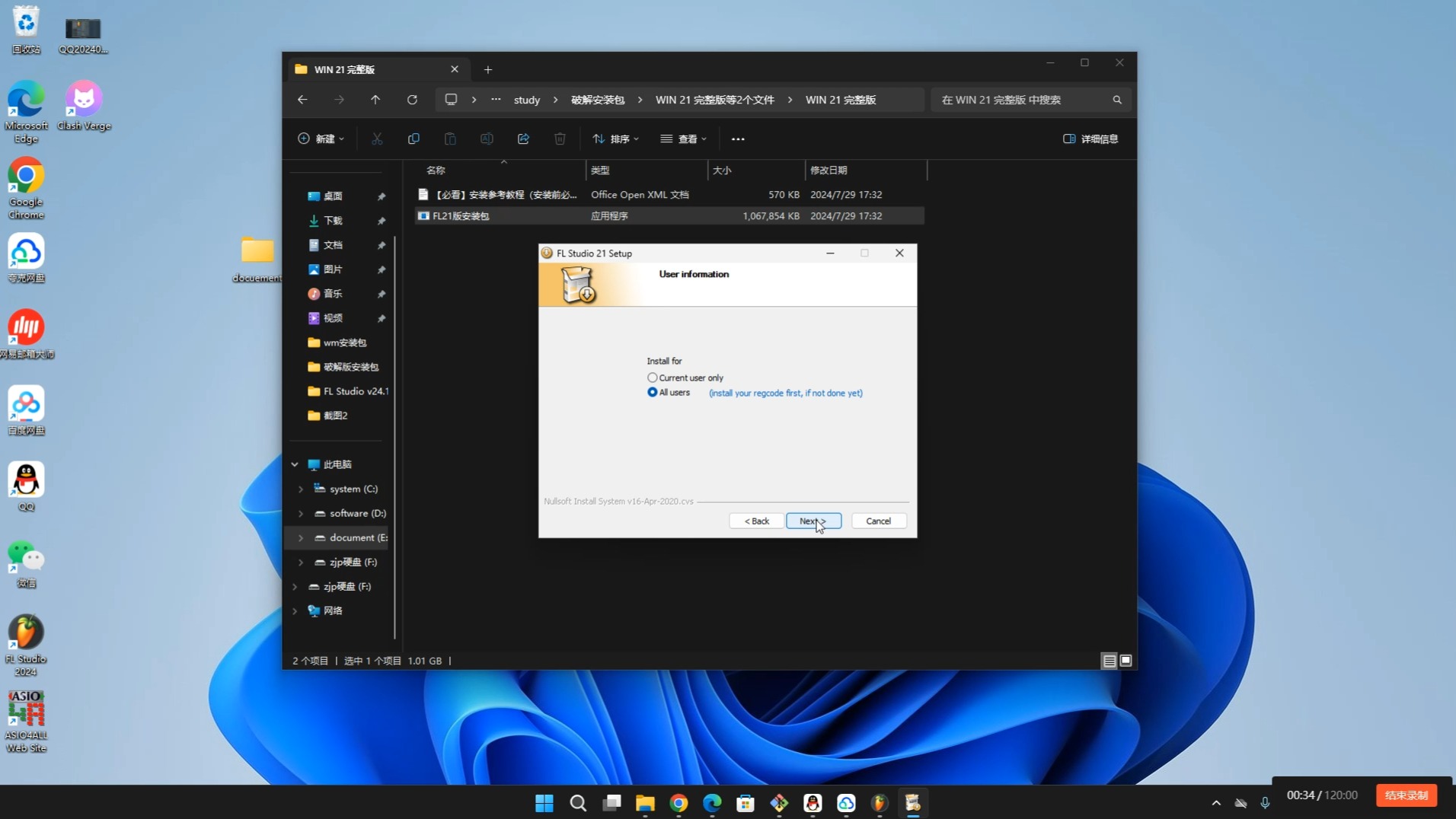Open Google Chrome from the taskbar

tap(679, 803)
